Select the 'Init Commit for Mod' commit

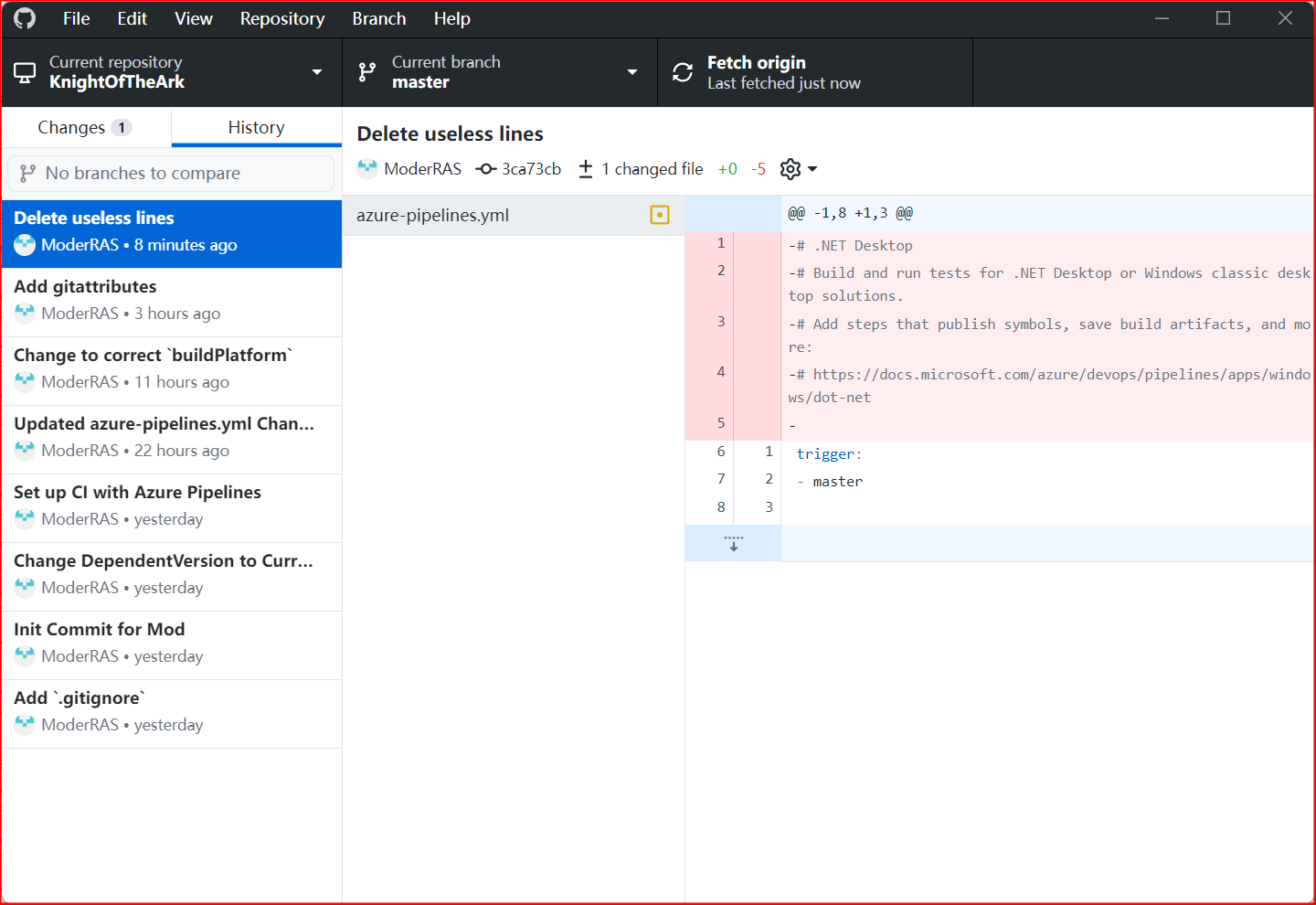[171, 643]
